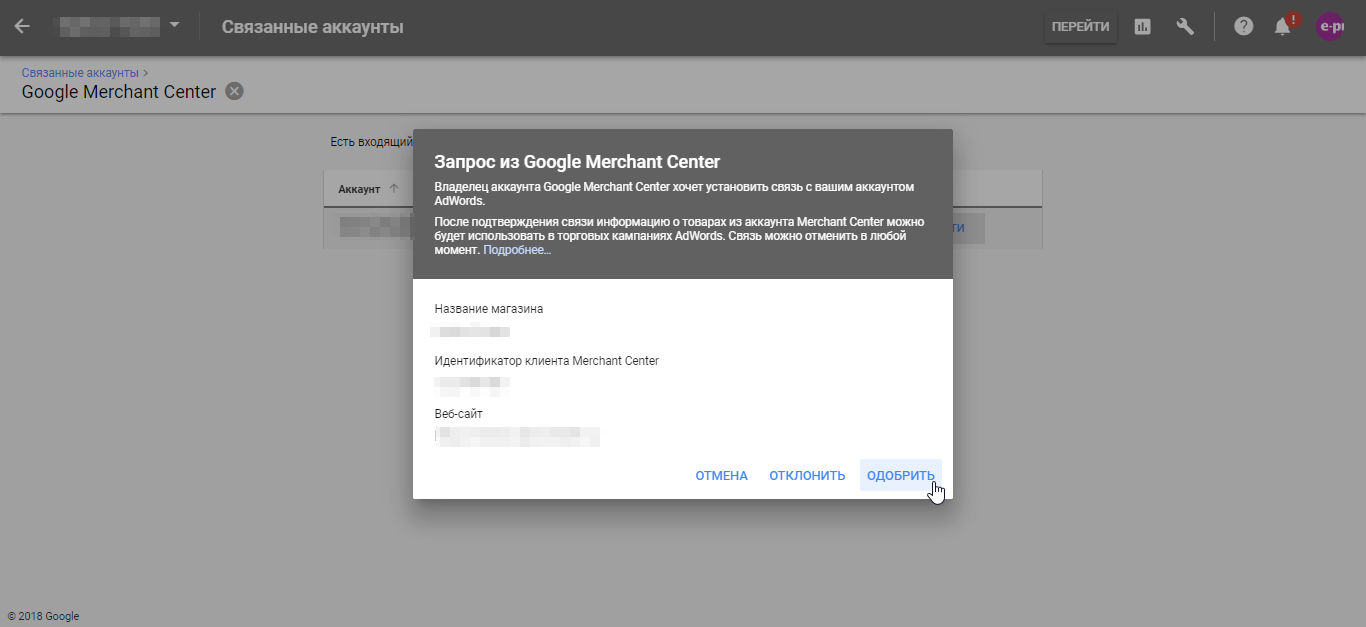
Task: Expand the account selector dropdown arrow
Action: [174, 25]
